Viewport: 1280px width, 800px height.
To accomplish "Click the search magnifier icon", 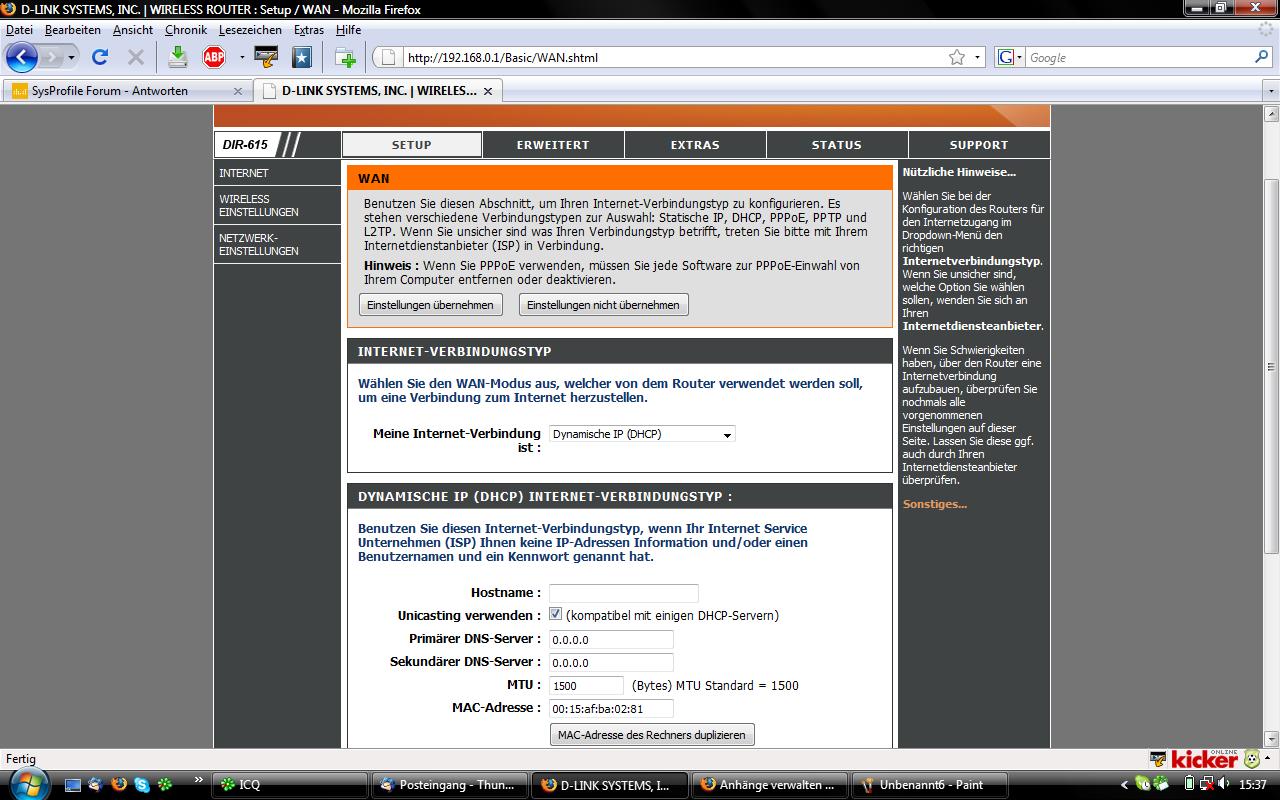I will pyautogui.click(x=1261, y=57).
